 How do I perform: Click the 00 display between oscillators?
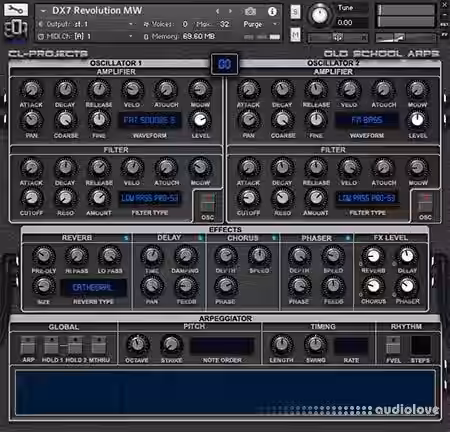[224, 64]
